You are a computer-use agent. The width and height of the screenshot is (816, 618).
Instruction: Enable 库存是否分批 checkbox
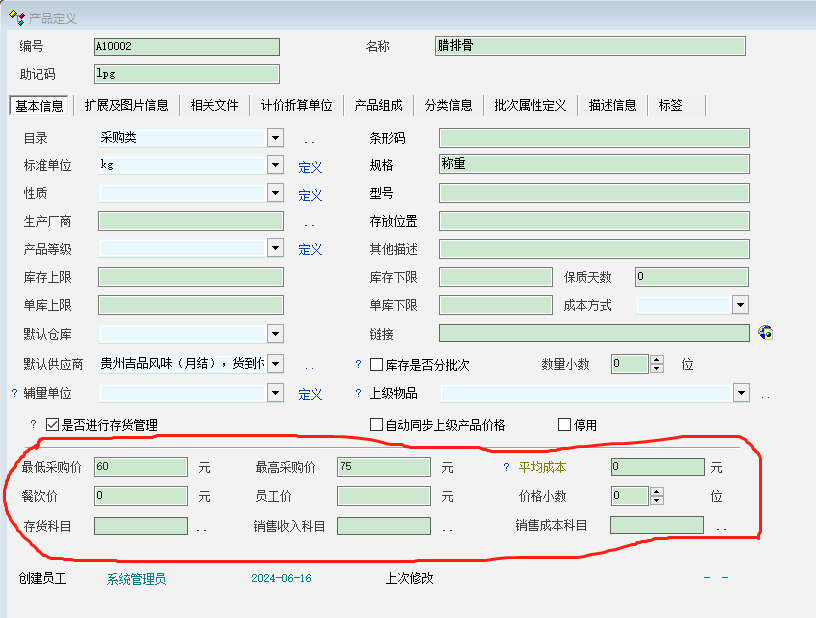click(x=377, y=365)
